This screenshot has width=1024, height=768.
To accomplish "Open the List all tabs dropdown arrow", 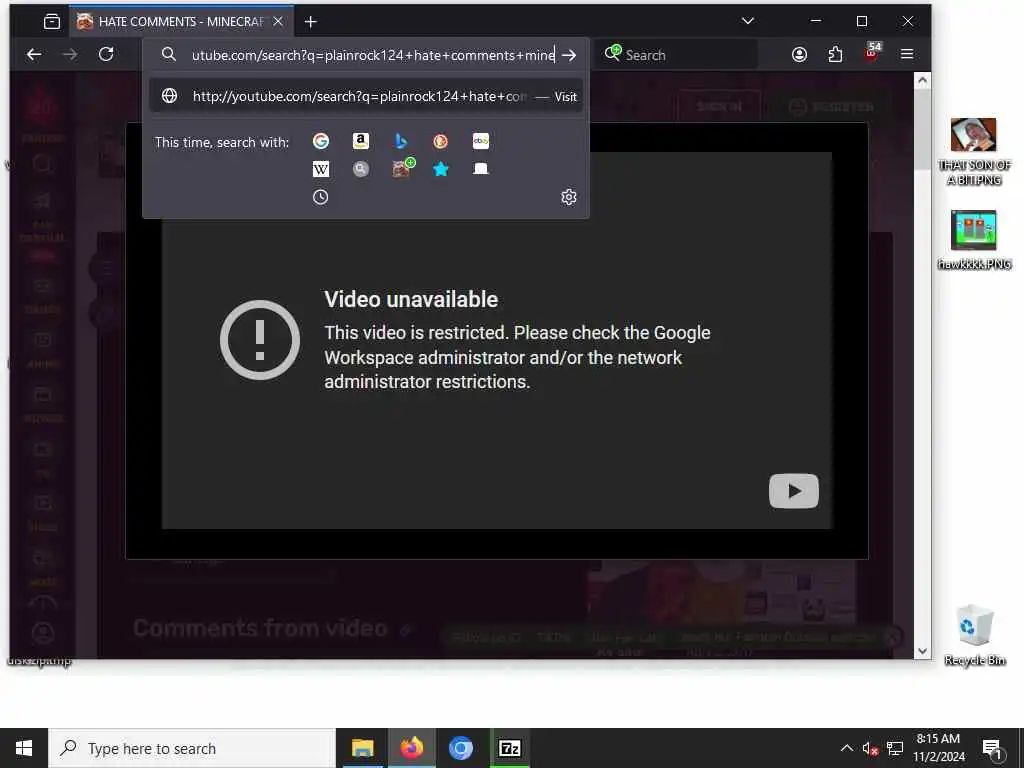I will pyautogui.click(x=748, y=21).
